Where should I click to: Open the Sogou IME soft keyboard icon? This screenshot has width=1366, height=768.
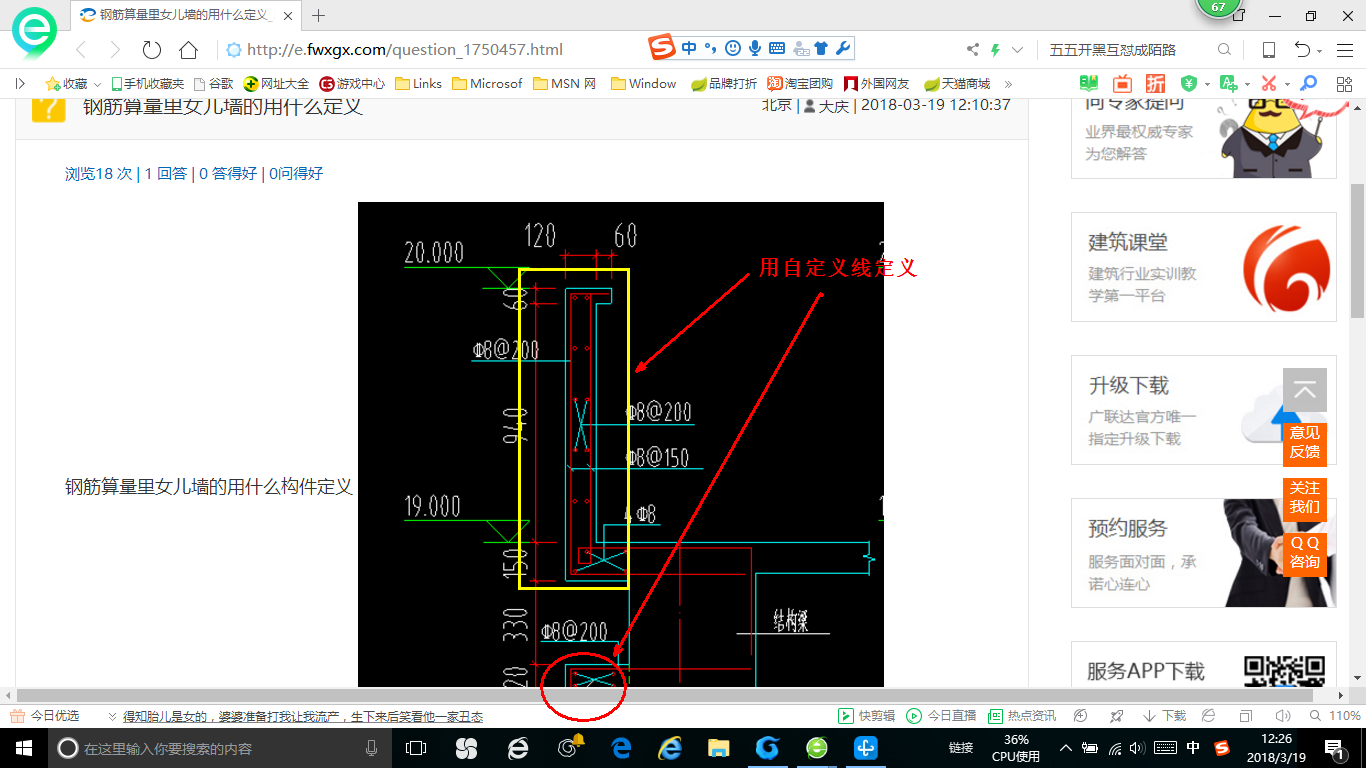pos(776,48)
